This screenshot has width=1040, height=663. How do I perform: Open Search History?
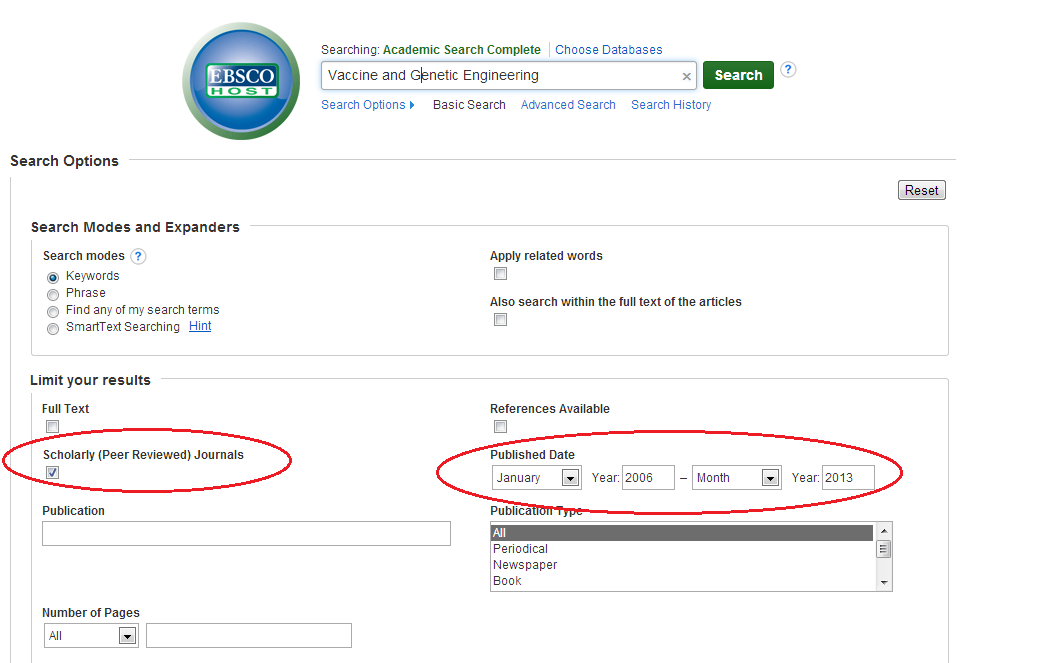tap(671, 104)
